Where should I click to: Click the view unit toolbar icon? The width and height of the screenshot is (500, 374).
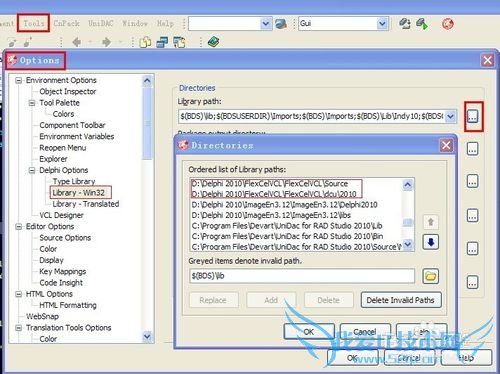145,42
